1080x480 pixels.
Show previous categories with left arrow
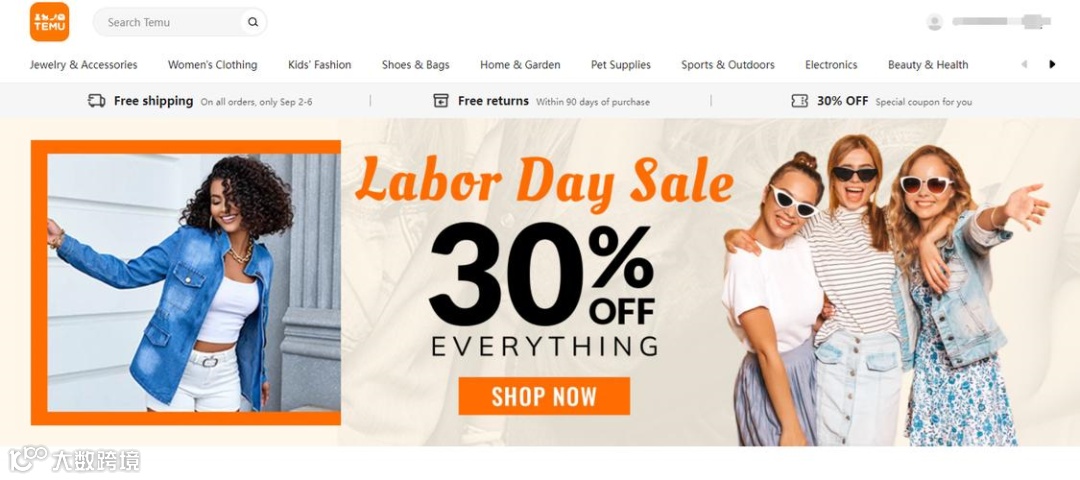point(1024,65)
